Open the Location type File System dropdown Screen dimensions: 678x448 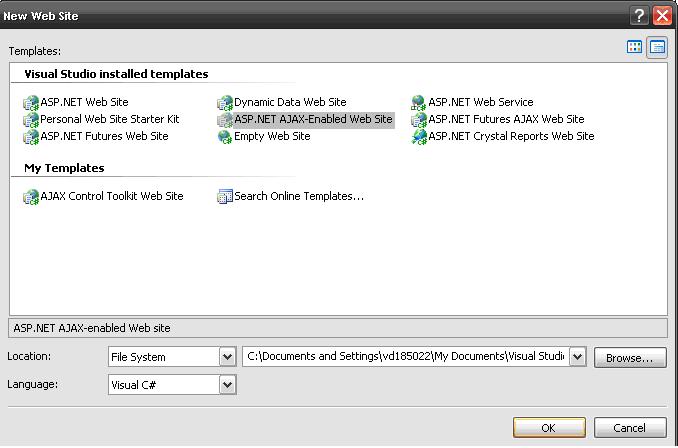(x=172, y=357)
